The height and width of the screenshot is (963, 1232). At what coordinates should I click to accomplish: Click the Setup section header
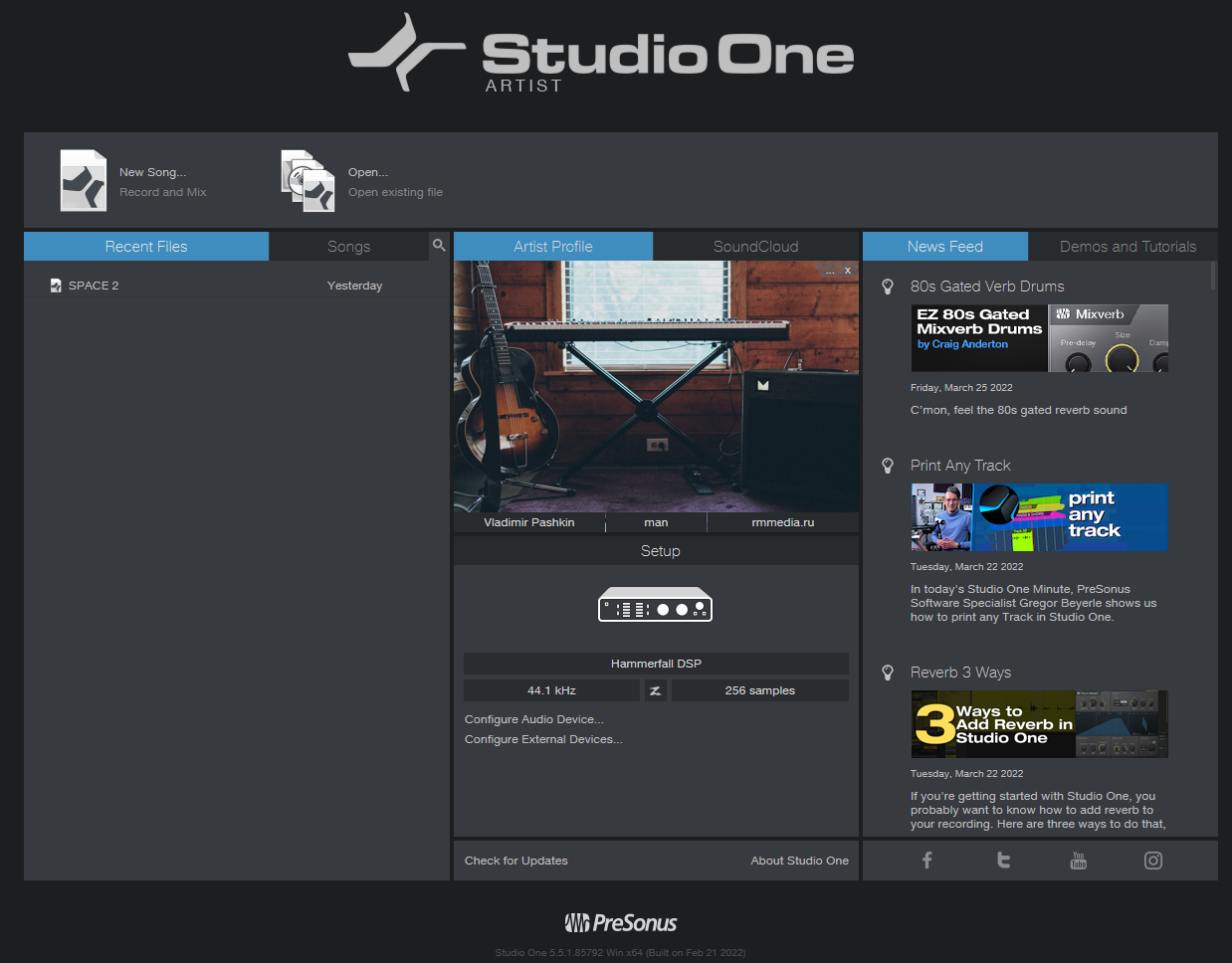pyautogui.click(x=656, y=551)
